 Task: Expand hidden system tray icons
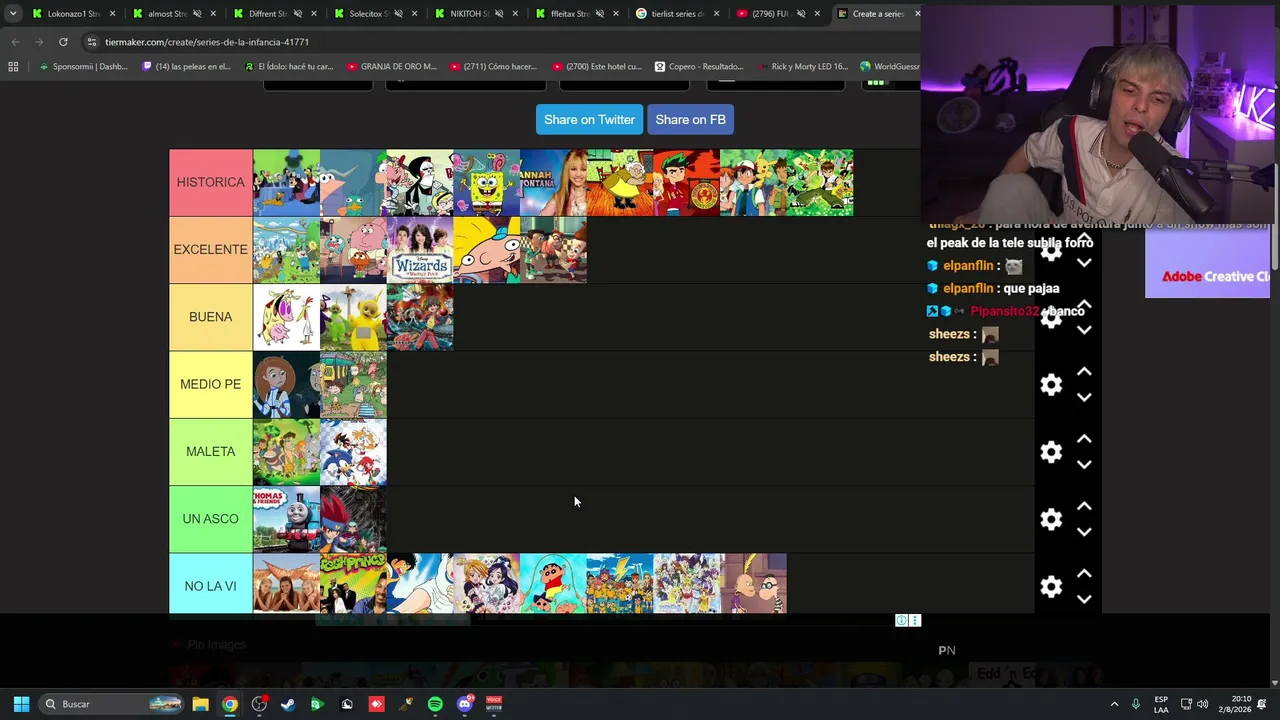coord(1114,704)
